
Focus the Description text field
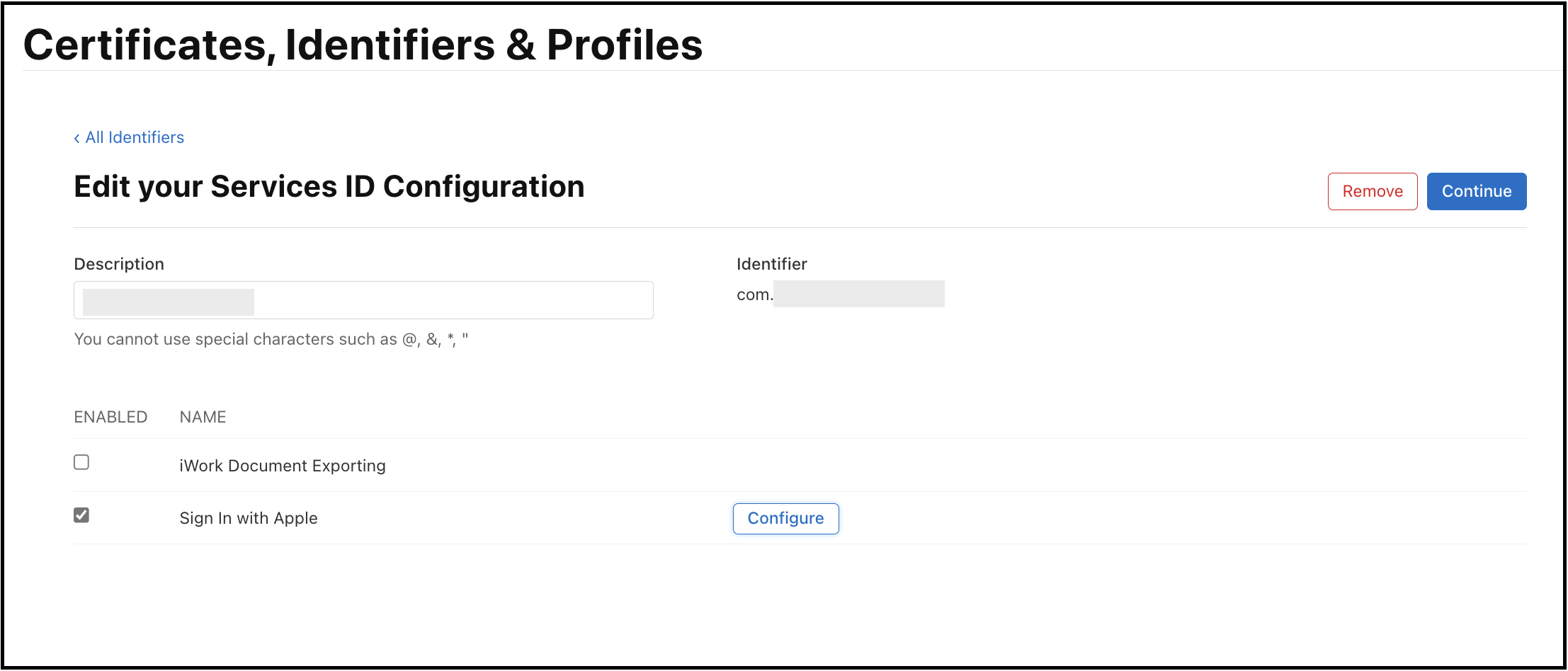click(453, 300)
